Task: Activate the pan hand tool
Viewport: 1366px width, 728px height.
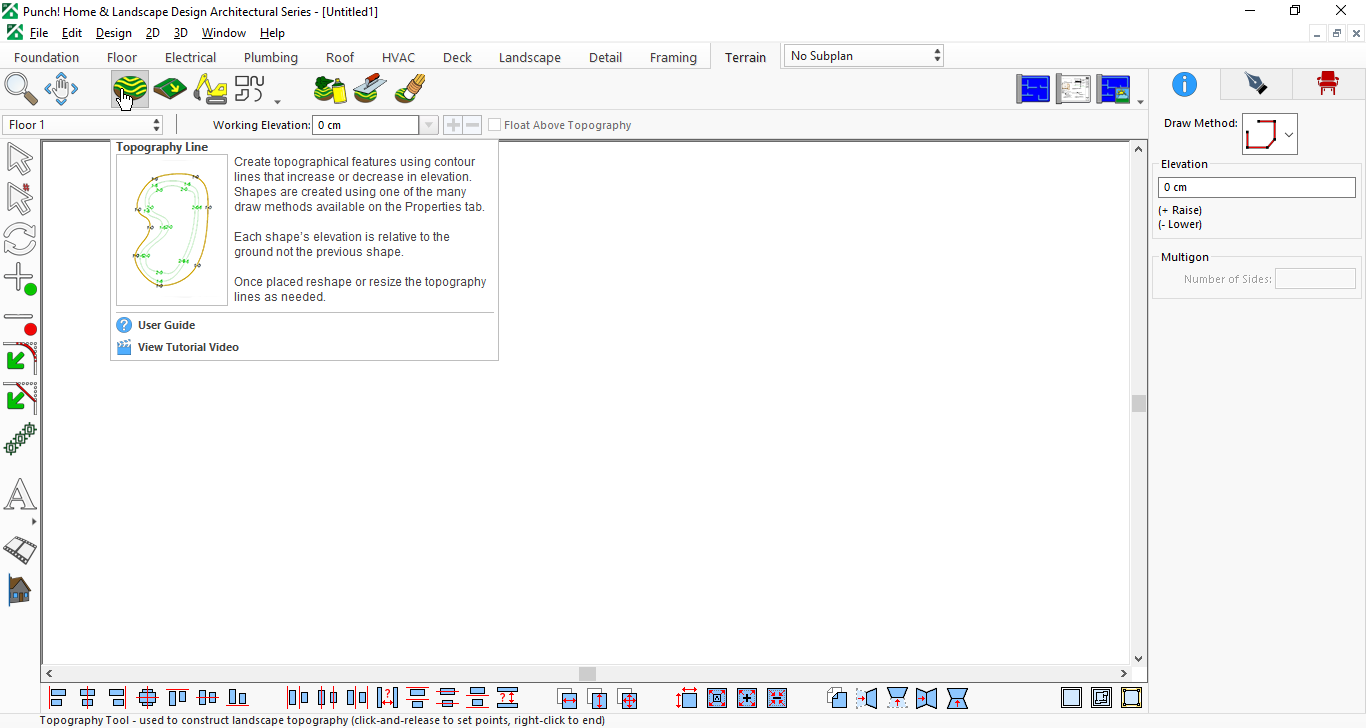Action: (x=61, y=89)
